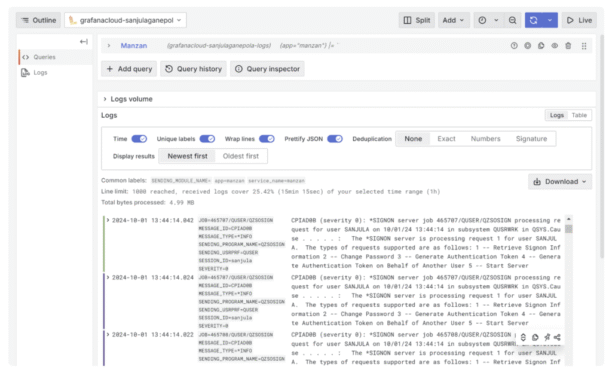
Task: Click the Manzan query name
Action: pos(134,46)
